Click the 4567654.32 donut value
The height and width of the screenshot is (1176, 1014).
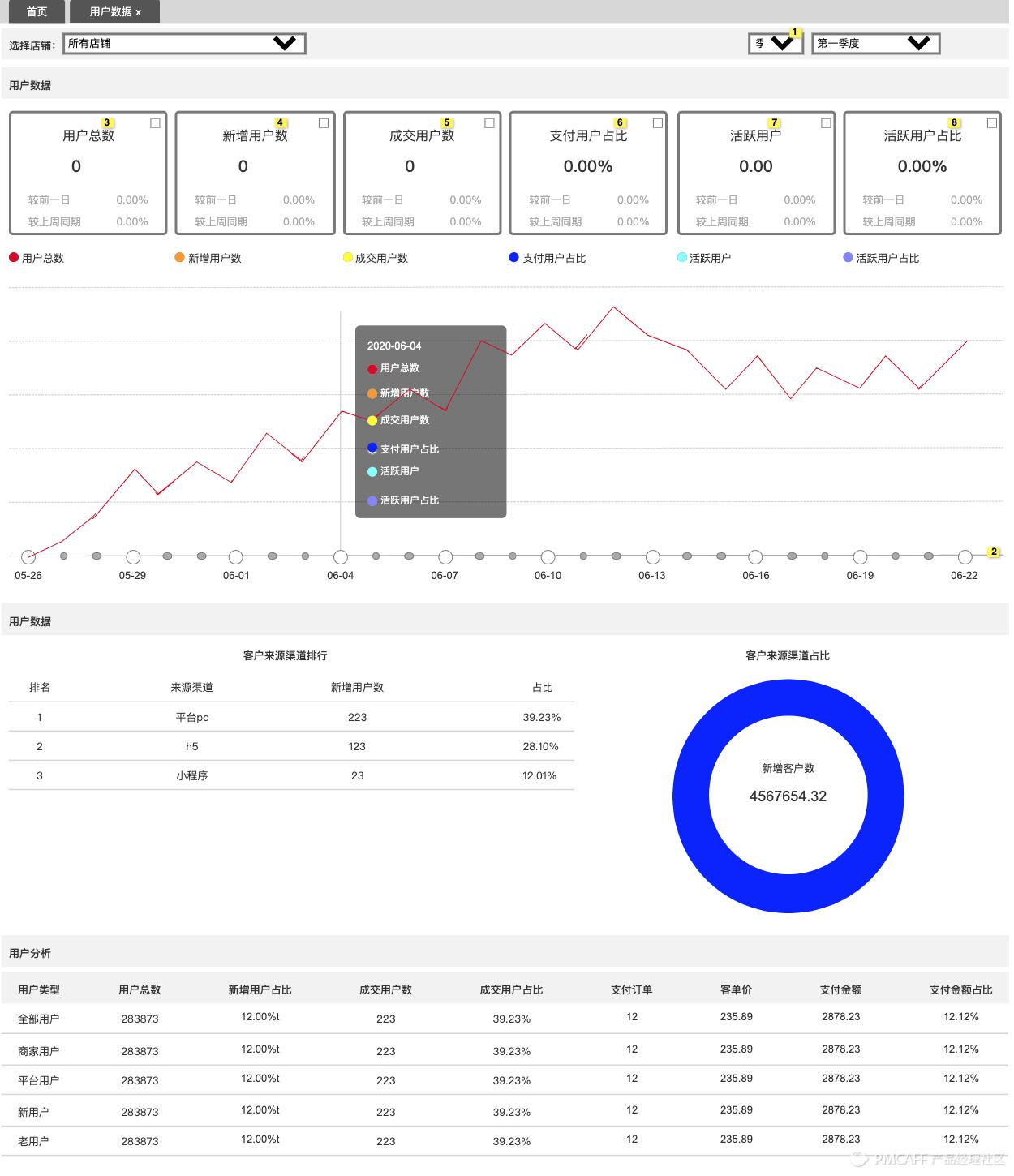tap(788, 796)
